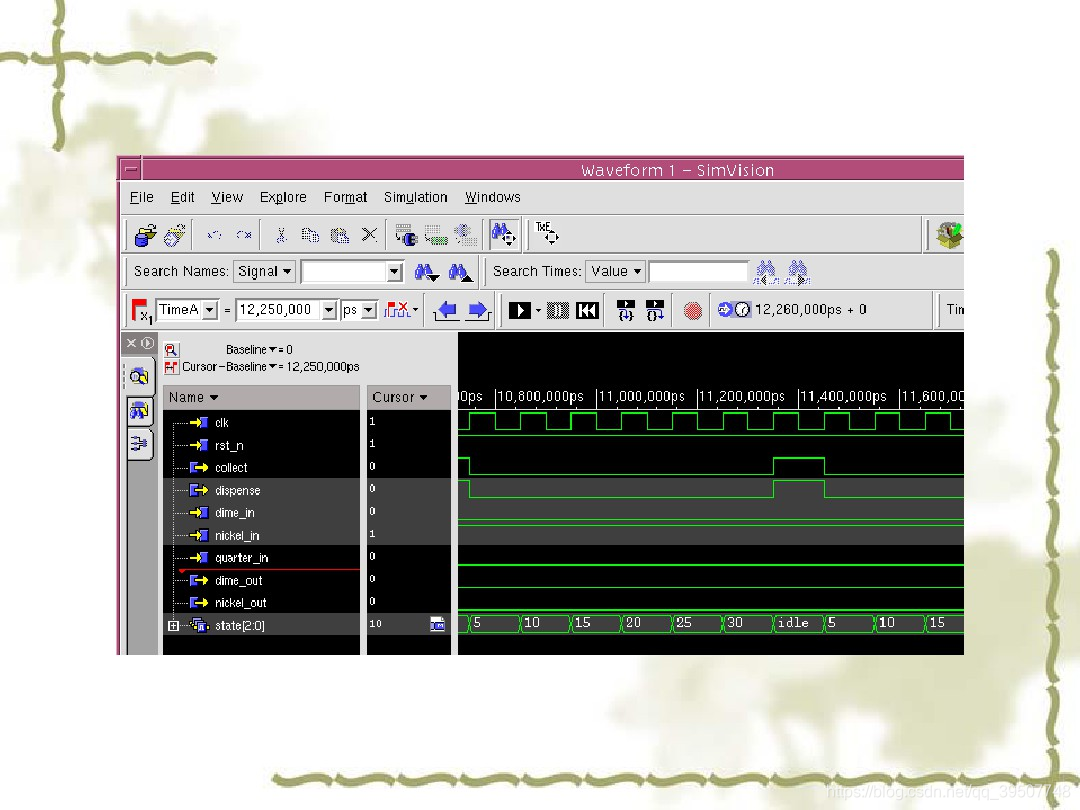Open the Name column header dropdown
The height and width of the screenshot is (810, 1080).
[x=214, y=397]
